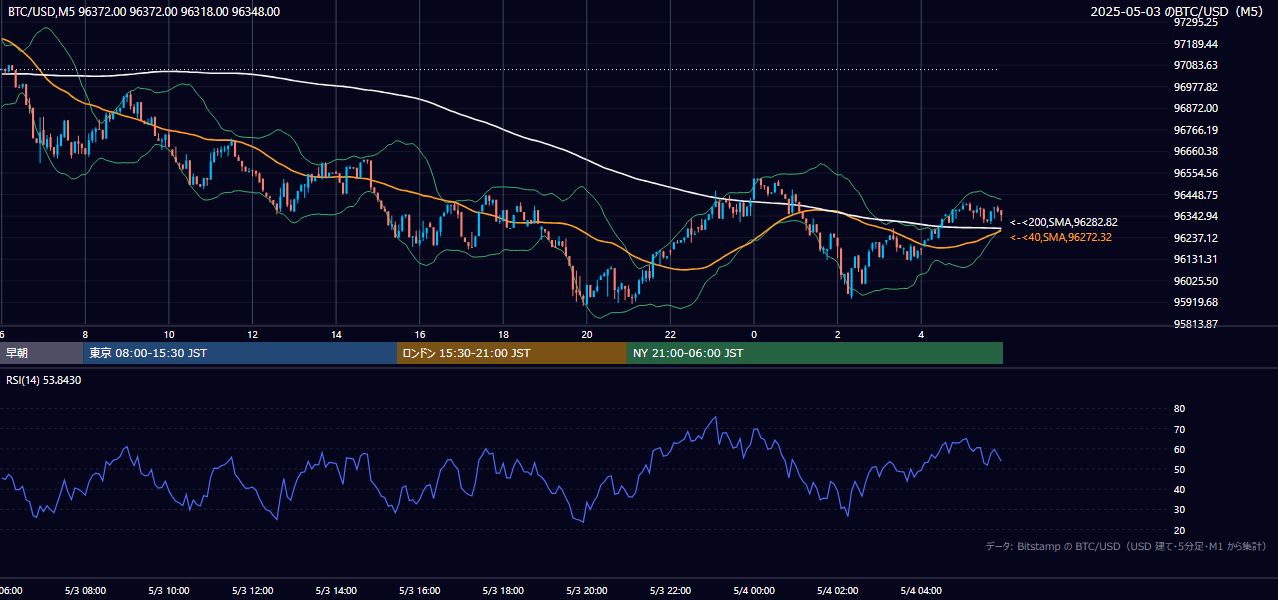The width and height of the screenshot is (1278, 600).
Task: Click price axis label 96025.50
Action: 1195,281
